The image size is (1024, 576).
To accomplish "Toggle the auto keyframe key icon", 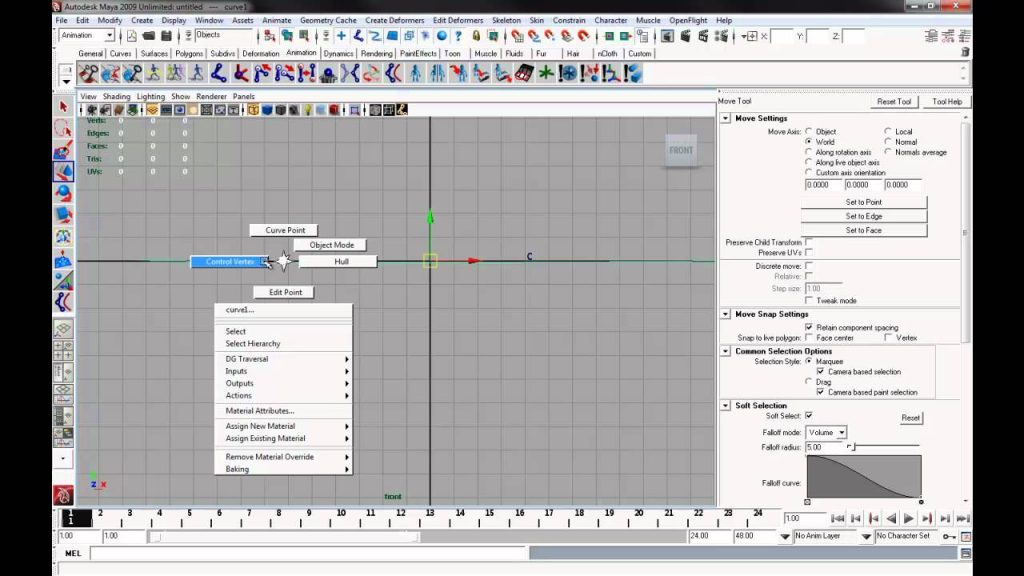I will point(949,536).
